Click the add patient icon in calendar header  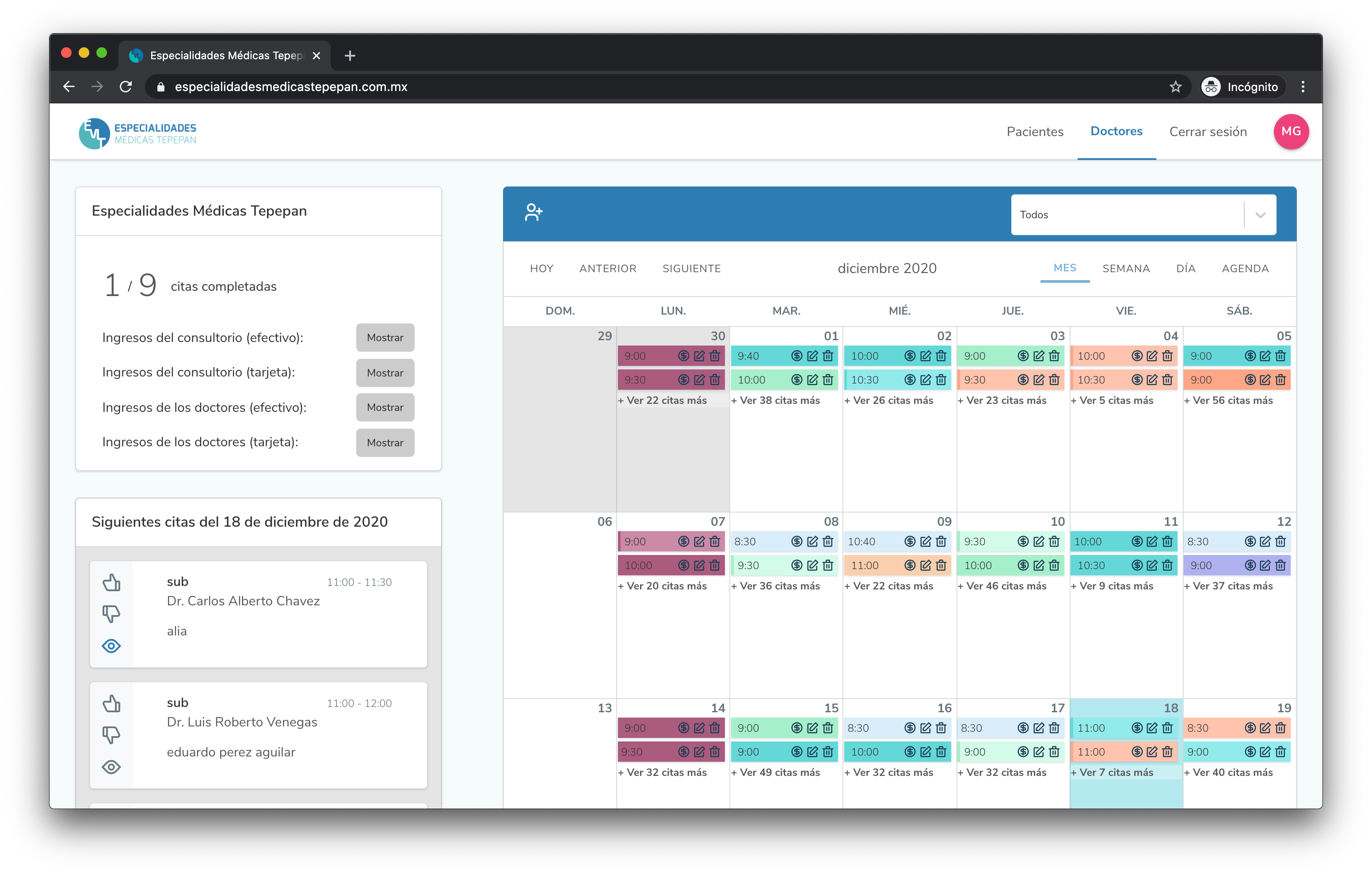[534, 213]
